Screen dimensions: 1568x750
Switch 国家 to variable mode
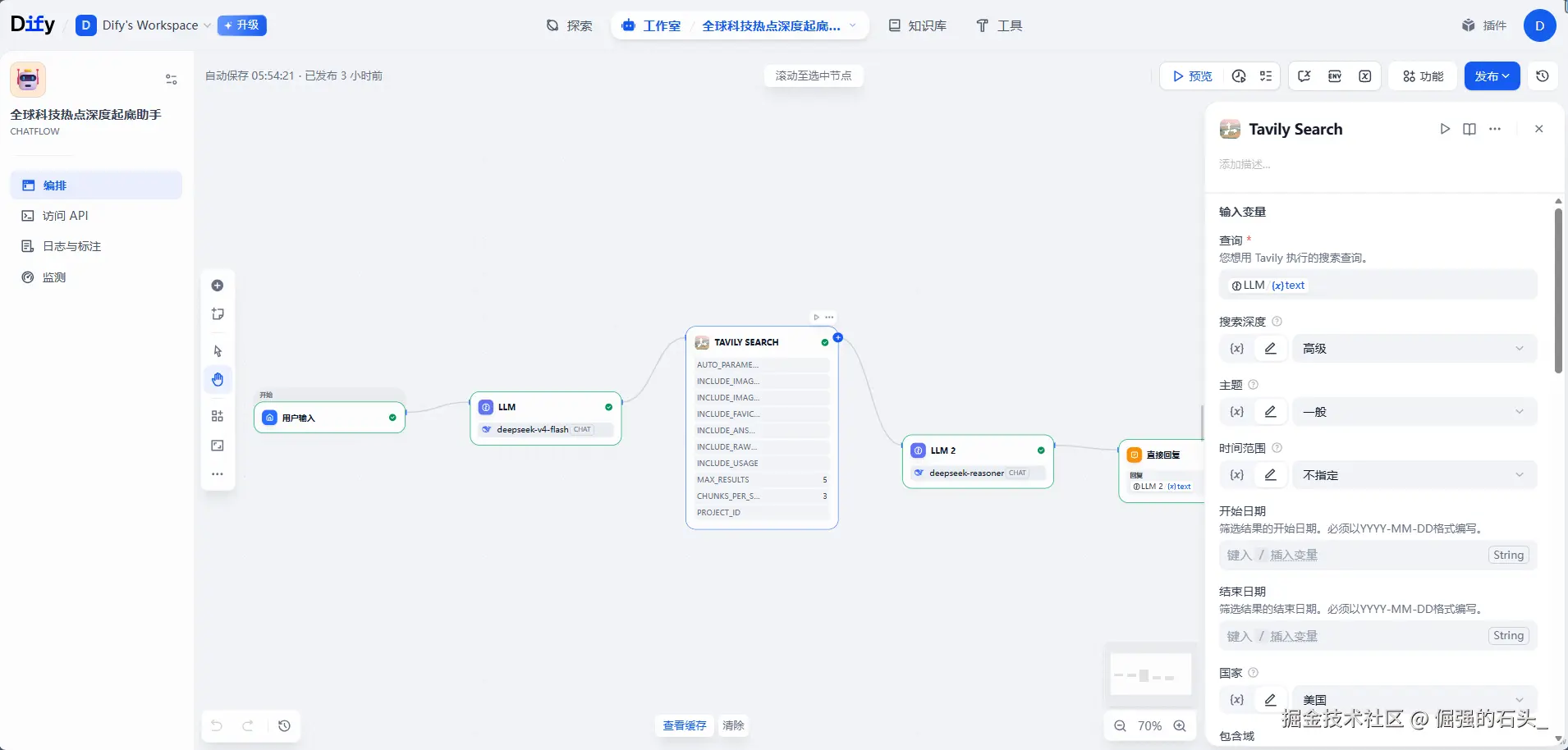(1236, 700)
